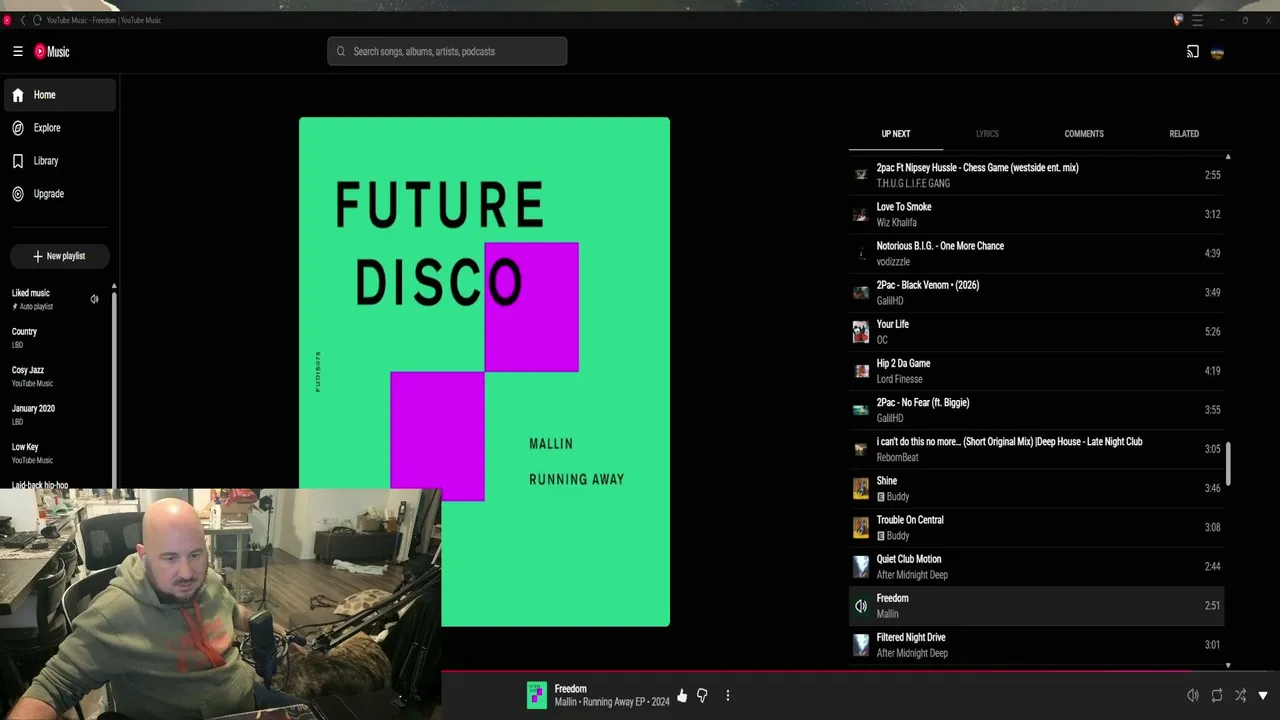Play 'Your Life' by OC
The width and height of the screenshot is (1280, 720).
(1036, 332)
